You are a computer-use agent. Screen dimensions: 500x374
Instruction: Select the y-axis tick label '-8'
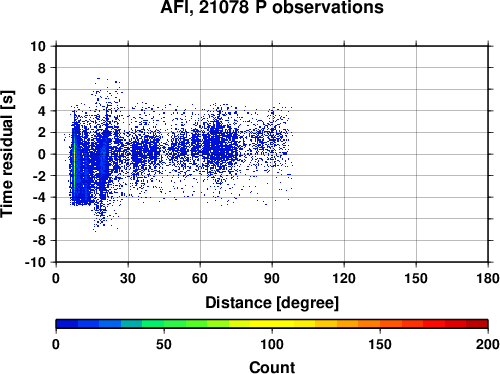point(39,241)
